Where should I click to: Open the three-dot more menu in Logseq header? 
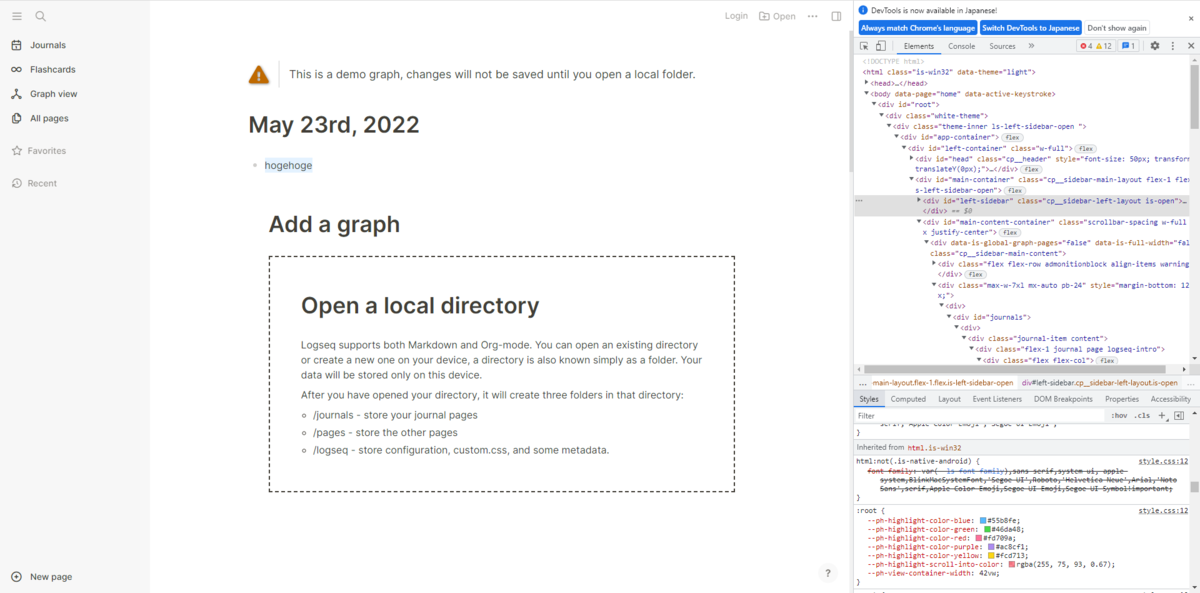[813, 16]
